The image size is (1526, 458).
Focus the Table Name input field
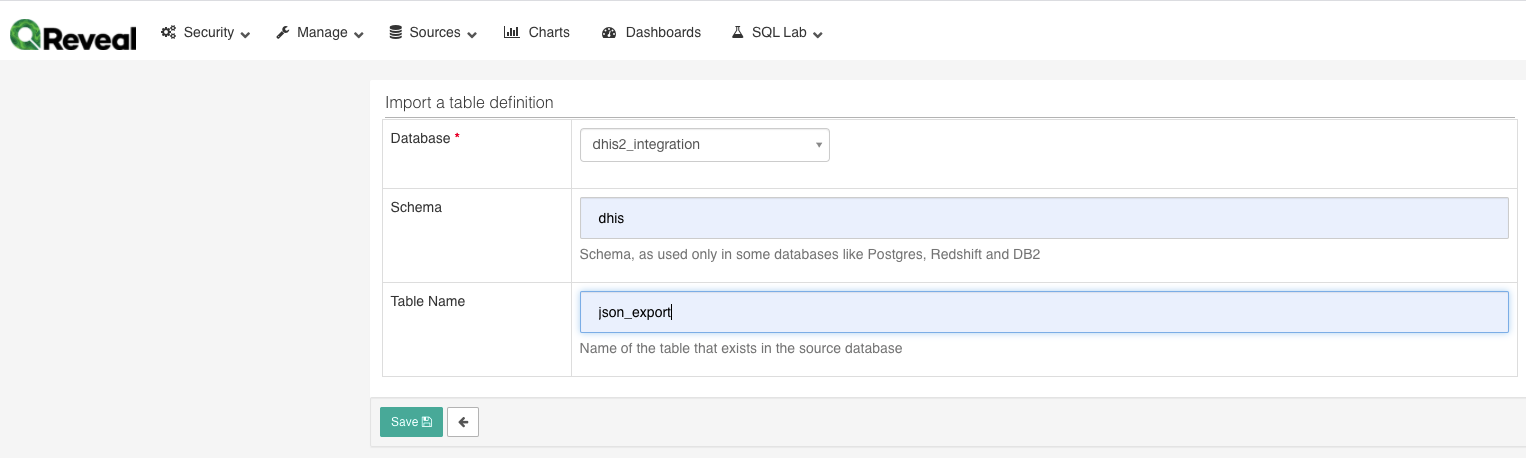click(x=1043, y=312)
